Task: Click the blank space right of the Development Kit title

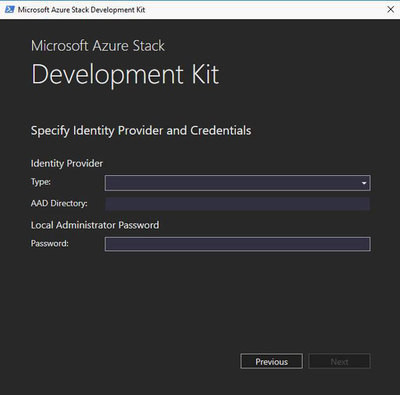Action: coord(307,74)
